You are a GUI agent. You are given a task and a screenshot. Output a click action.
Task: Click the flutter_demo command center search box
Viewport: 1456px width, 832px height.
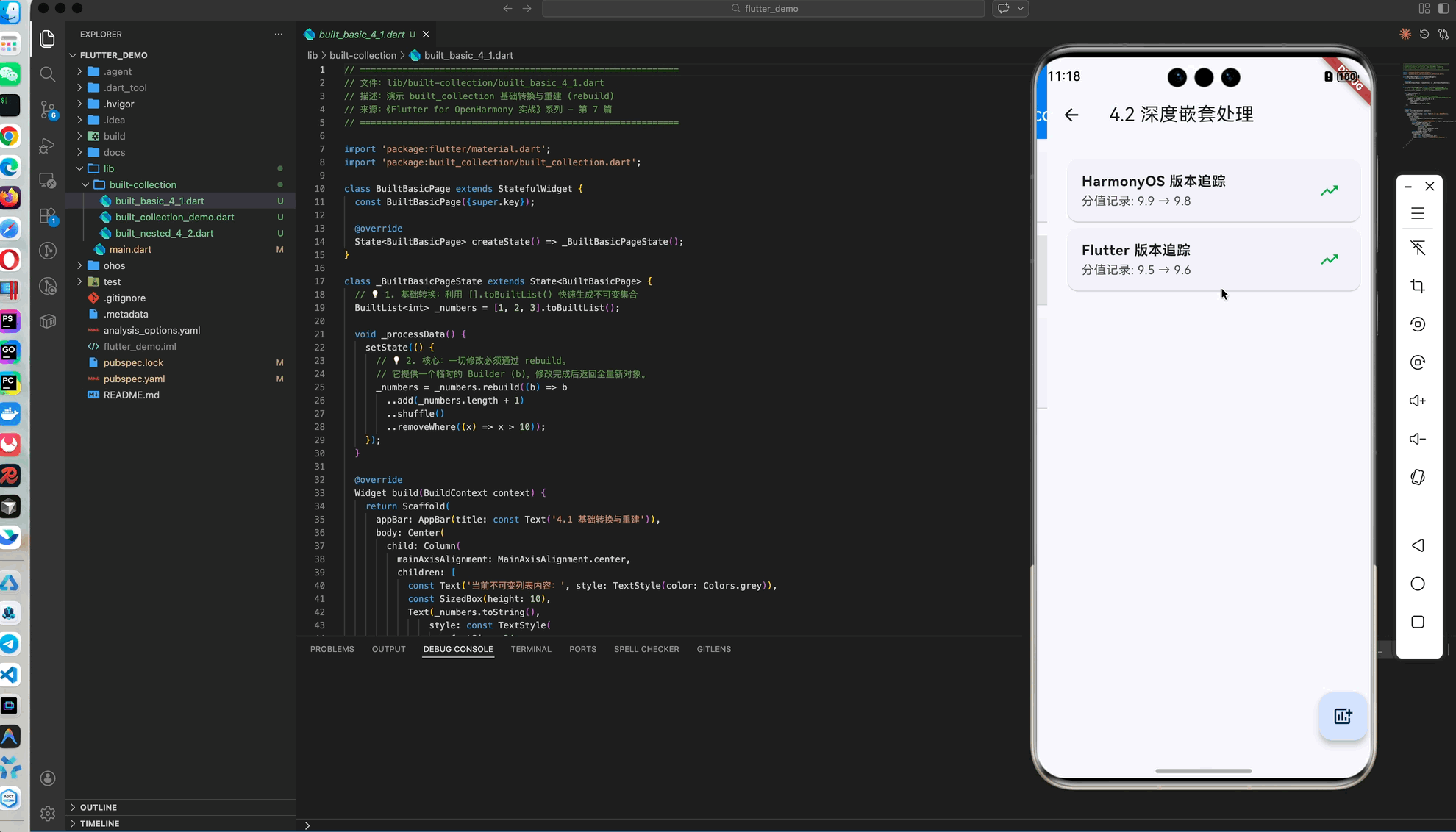(763, 9)
